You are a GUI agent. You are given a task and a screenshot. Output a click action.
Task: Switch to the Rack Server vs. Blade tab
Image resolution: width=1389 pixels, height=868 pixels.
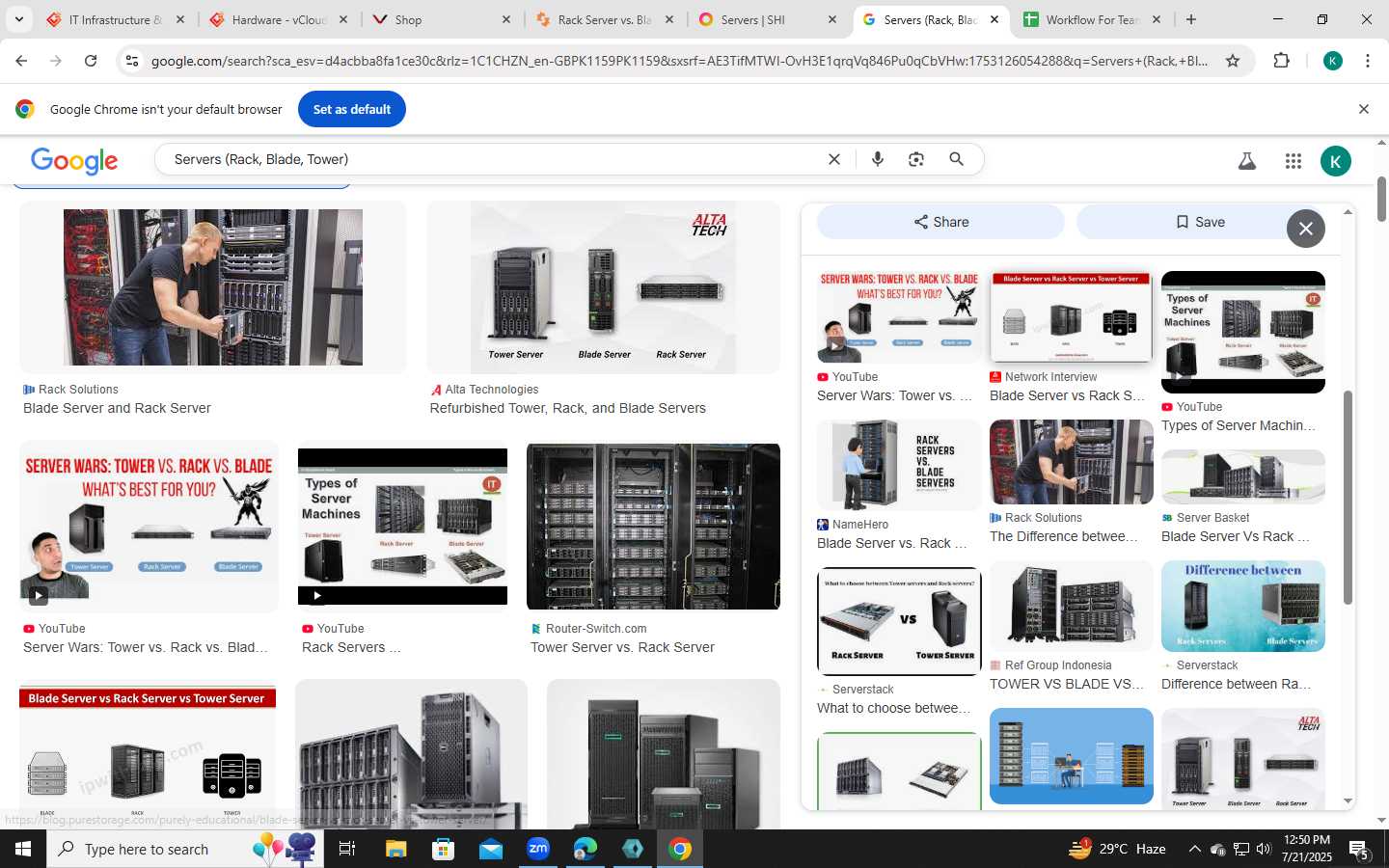tap(606, 19)
